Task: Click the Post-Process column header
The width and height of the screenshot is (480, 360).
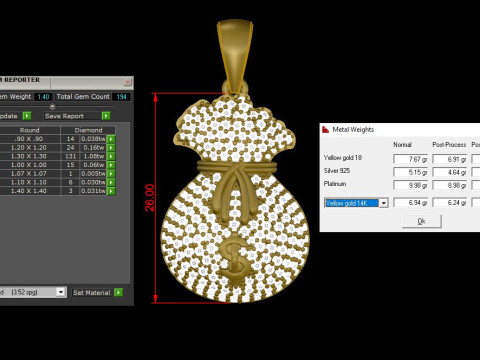Action: [449, 145]
